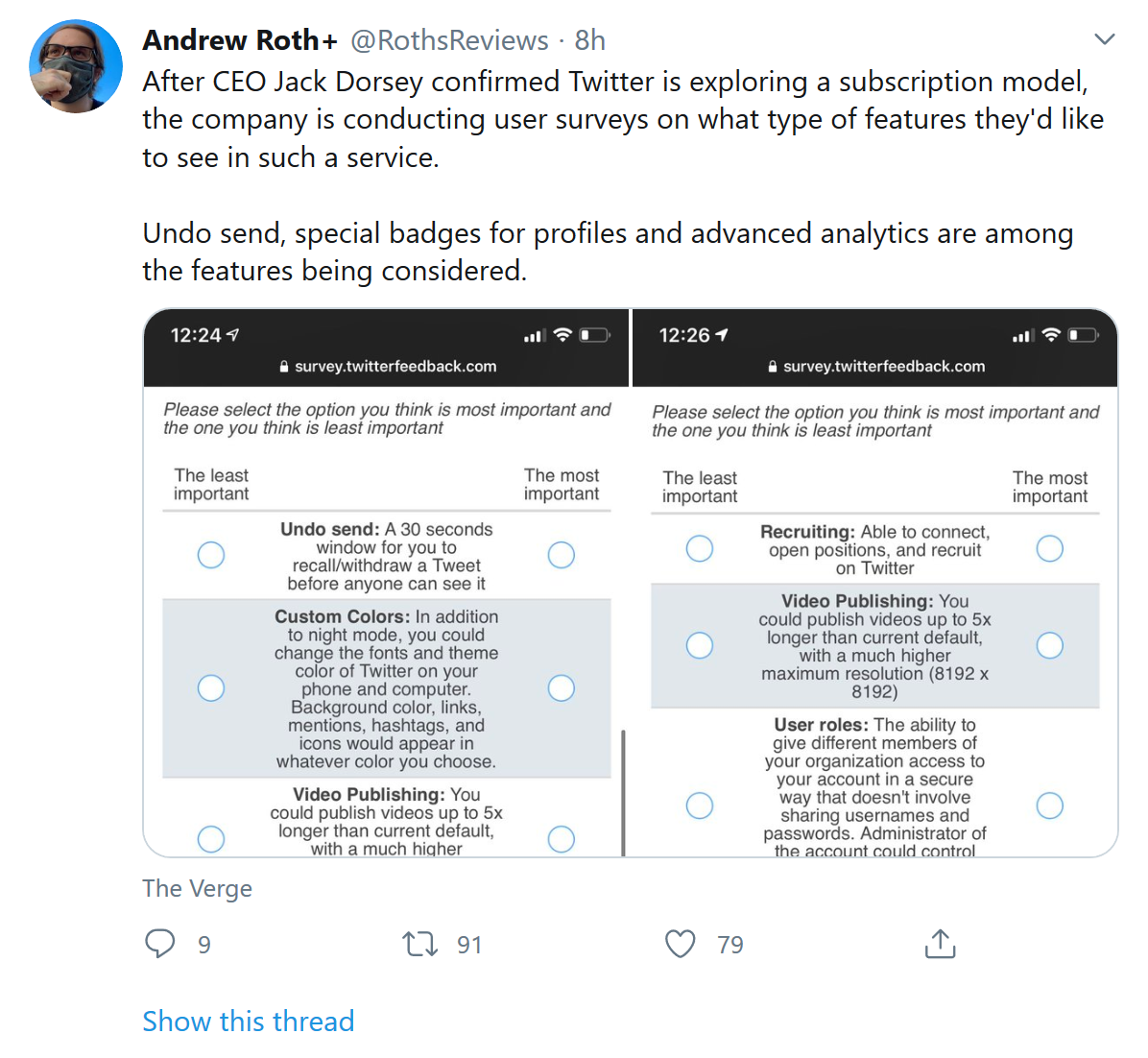The image size is (1148, 1058).
Task: Select least important for Undo send
Action: pos(211,555)
